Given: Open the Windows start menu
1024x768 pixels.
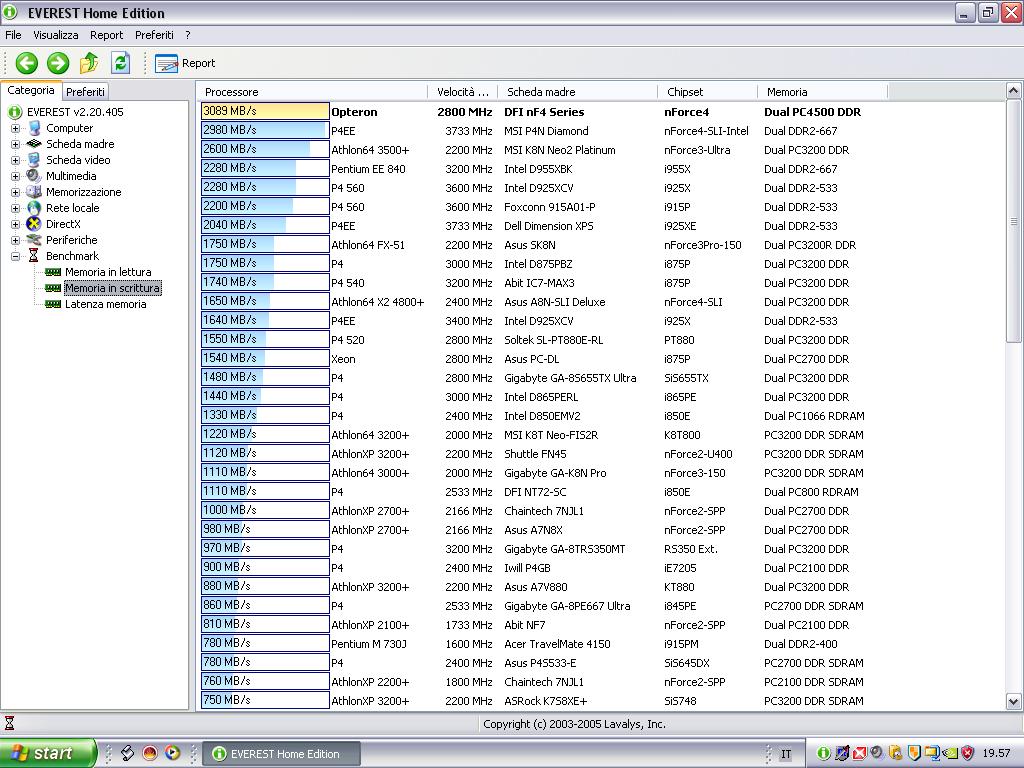Looking at the screenshot, I should pos(48,753).
